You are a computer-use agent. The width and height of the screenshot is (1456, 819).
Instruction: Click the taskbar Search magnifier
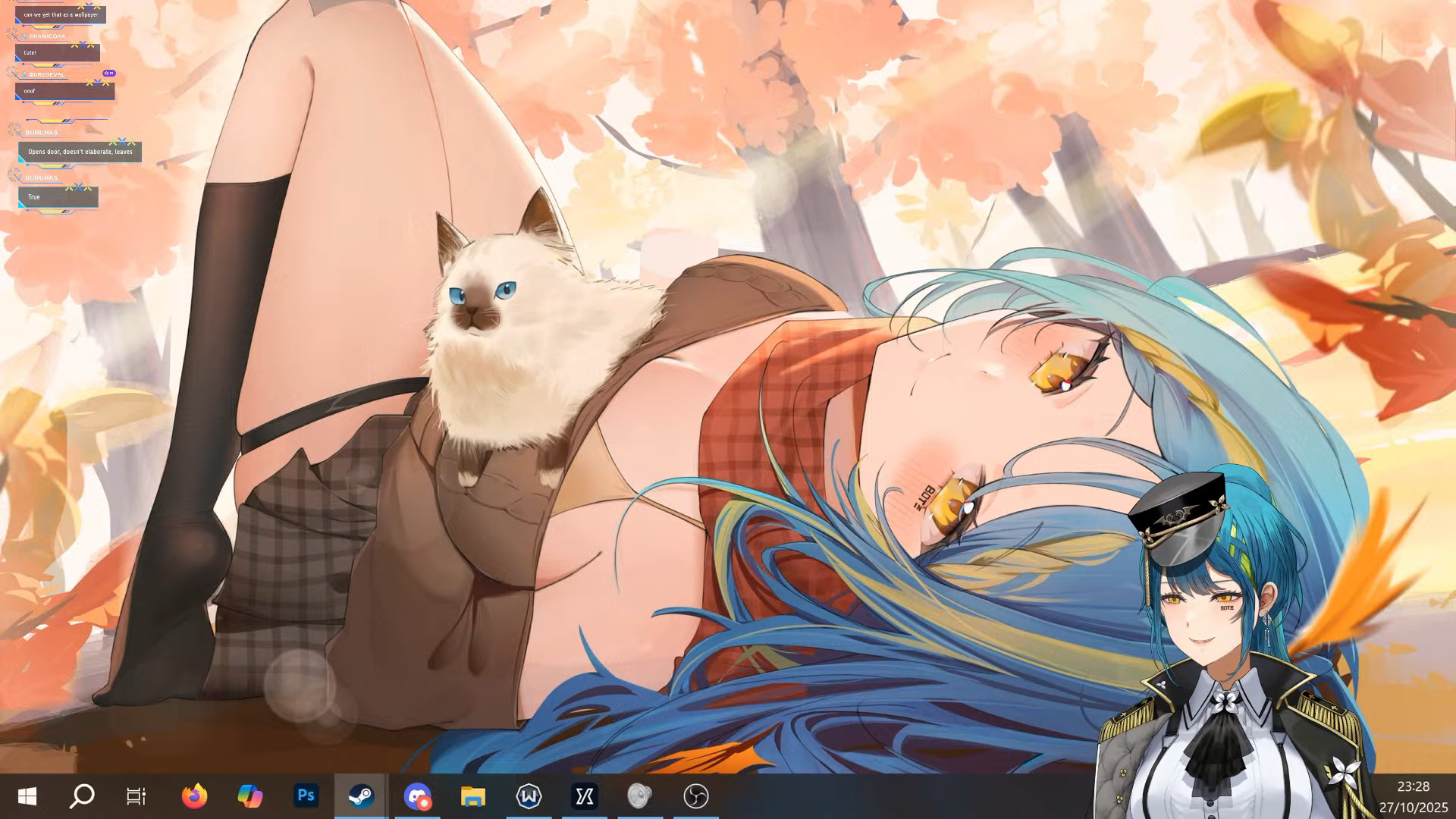coord(82,796)
